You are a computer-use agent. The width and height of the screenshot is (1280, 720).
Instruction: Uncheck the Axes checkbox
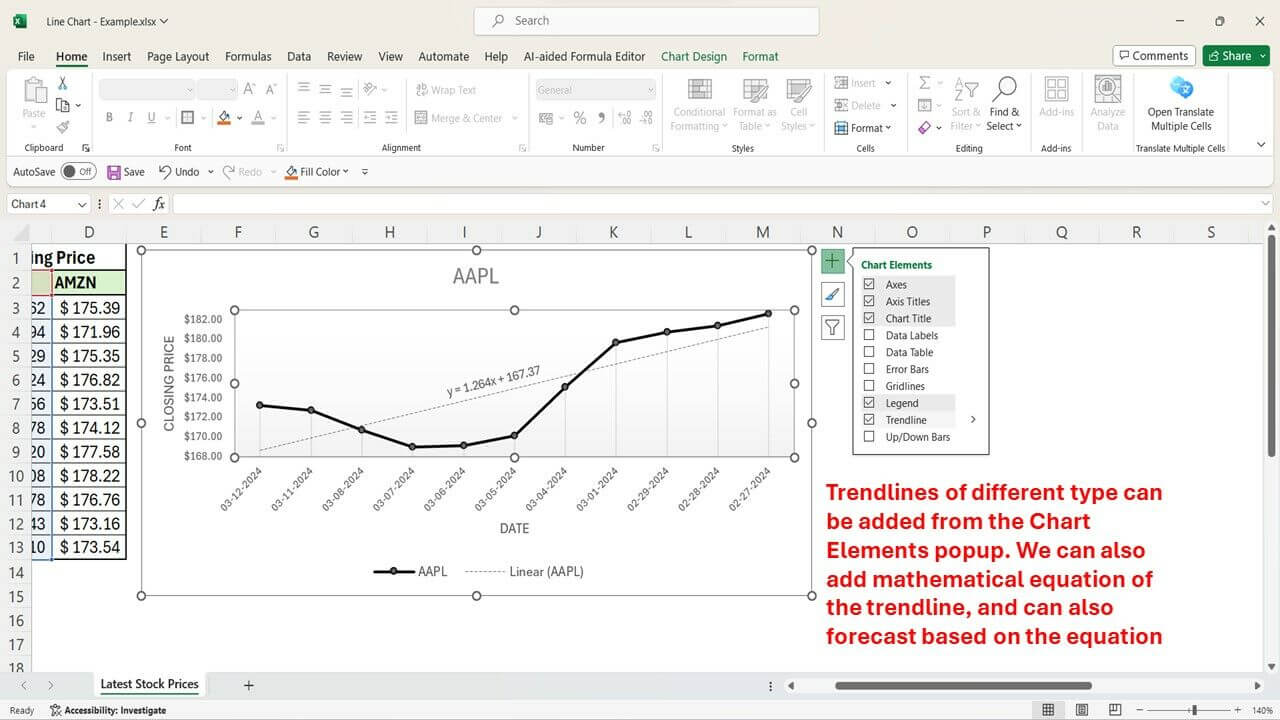pos(869,285)
